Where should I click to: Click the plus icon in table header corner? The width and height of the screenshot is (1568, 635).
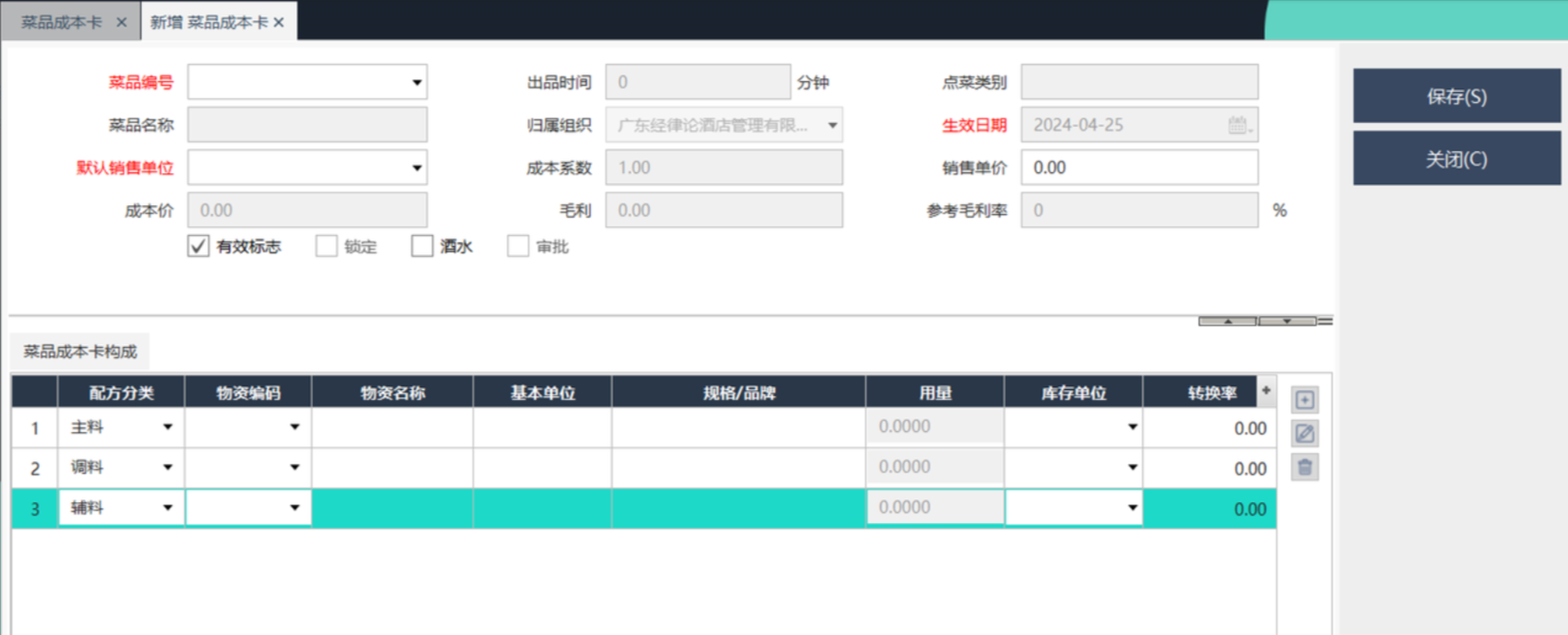pyautogui.click(x=1266, y=391)
